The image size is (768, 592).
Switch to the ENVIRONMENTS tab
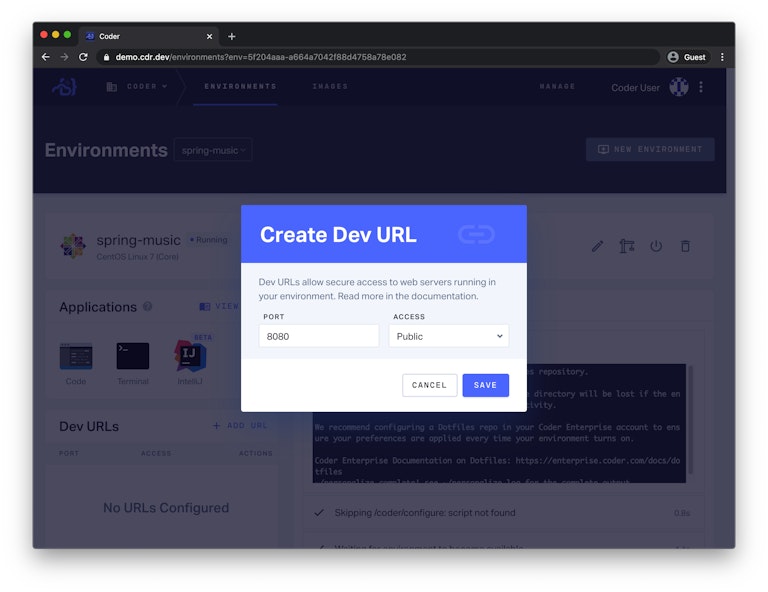[240, 86]
